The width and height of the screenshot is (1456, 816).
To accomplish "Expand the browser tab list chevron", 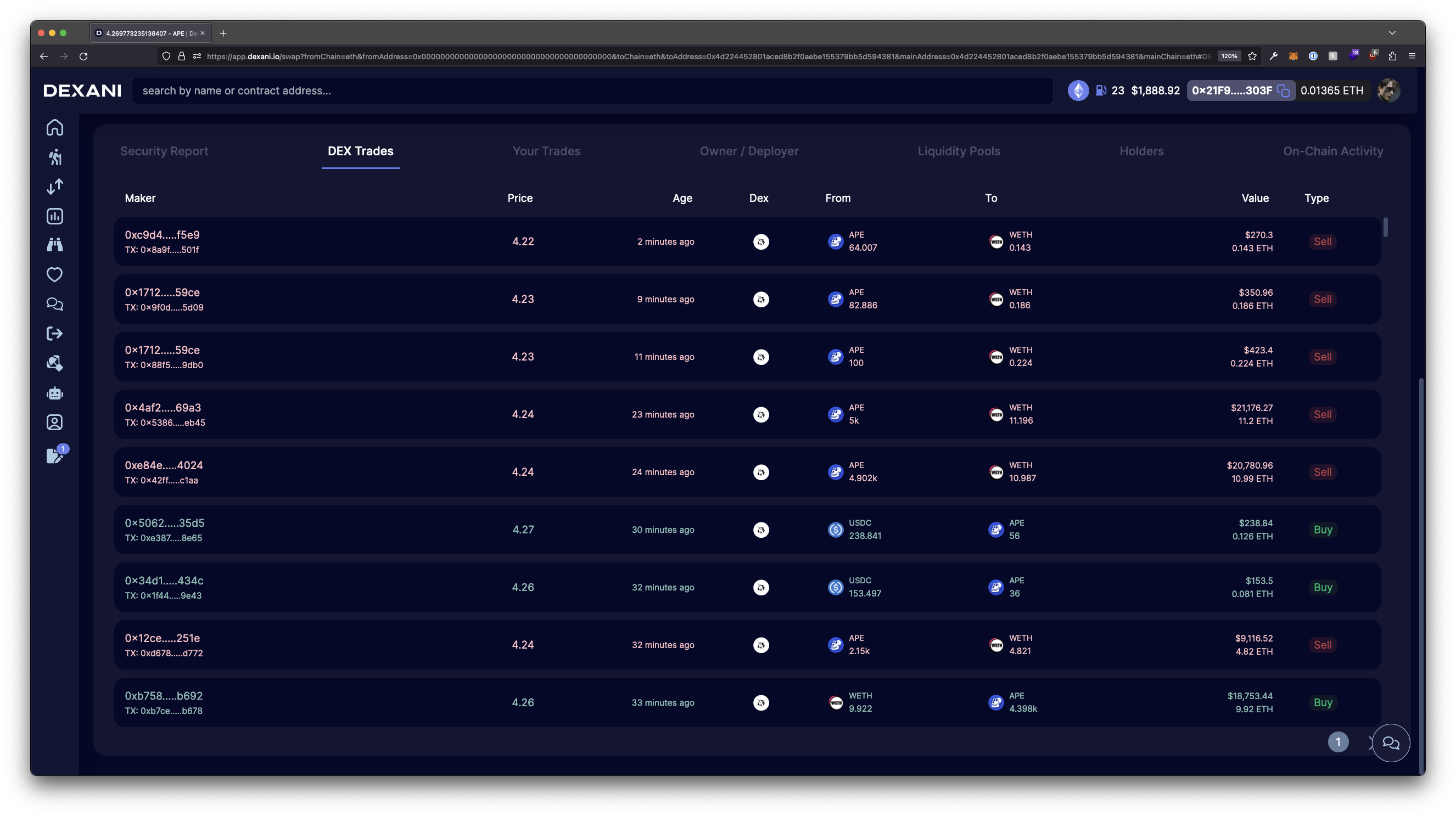I will (1392, 33).
